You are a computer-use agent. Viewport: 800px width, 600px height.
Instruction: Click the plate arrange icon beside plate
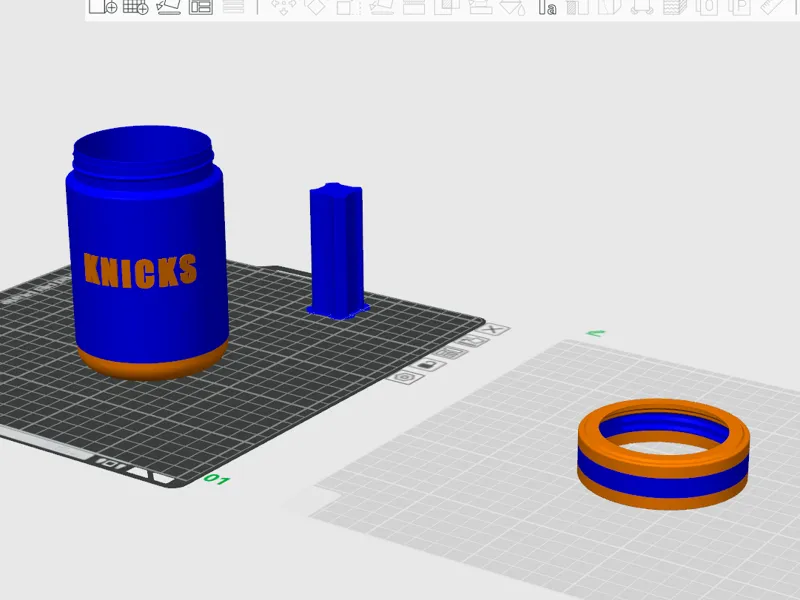tap(449, 353)
